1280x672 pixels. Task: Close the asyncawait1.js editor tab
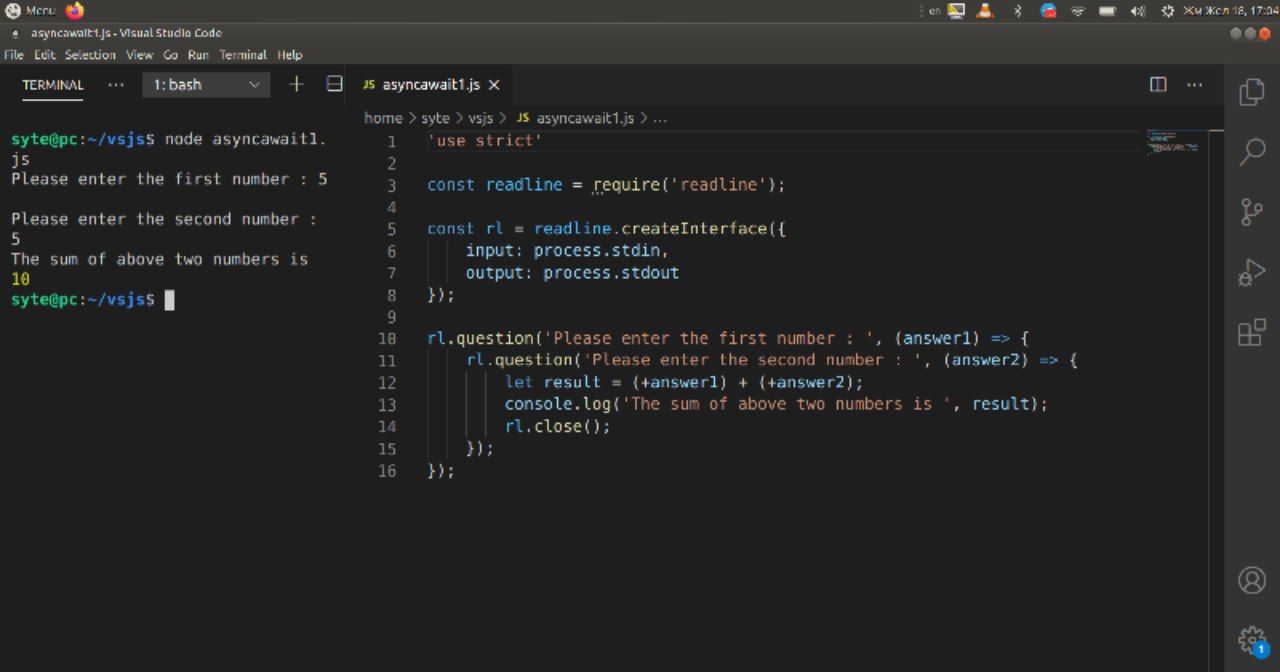point(494,85)
